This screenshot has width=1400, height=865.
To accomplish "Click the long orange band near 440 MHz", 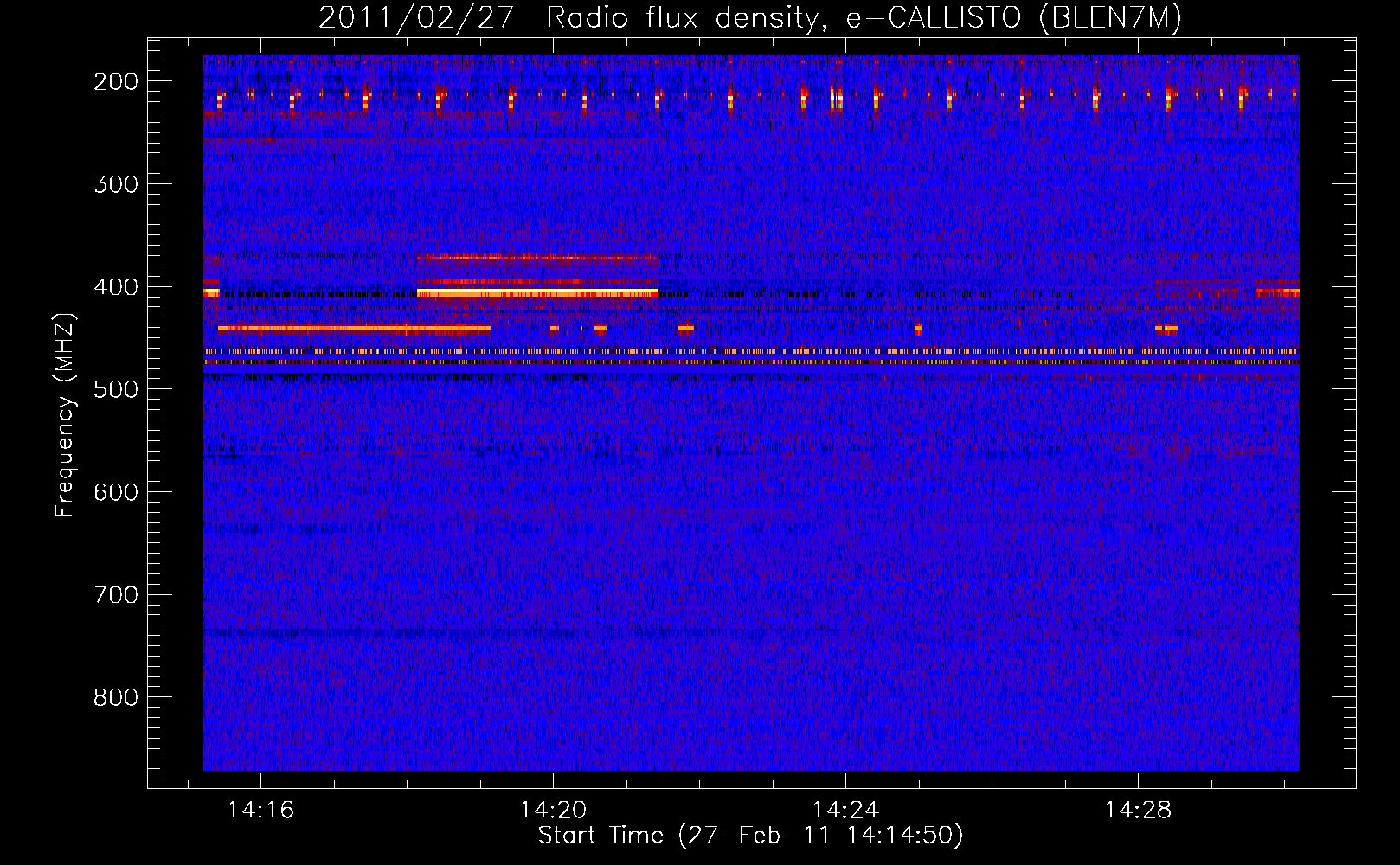I will (x=354, y=329).
